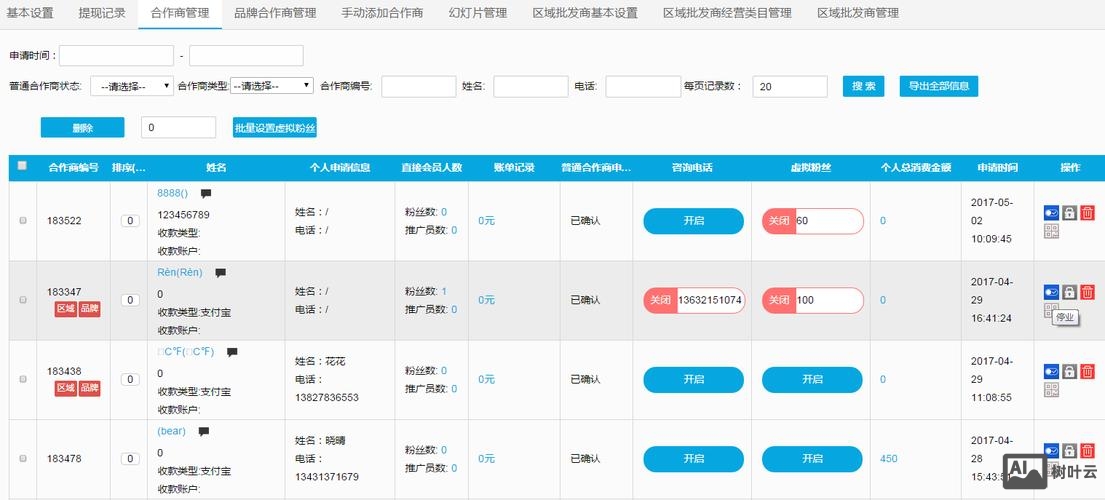
Task: Enable 咨询电话 for partner 183522
Action: 693,221
